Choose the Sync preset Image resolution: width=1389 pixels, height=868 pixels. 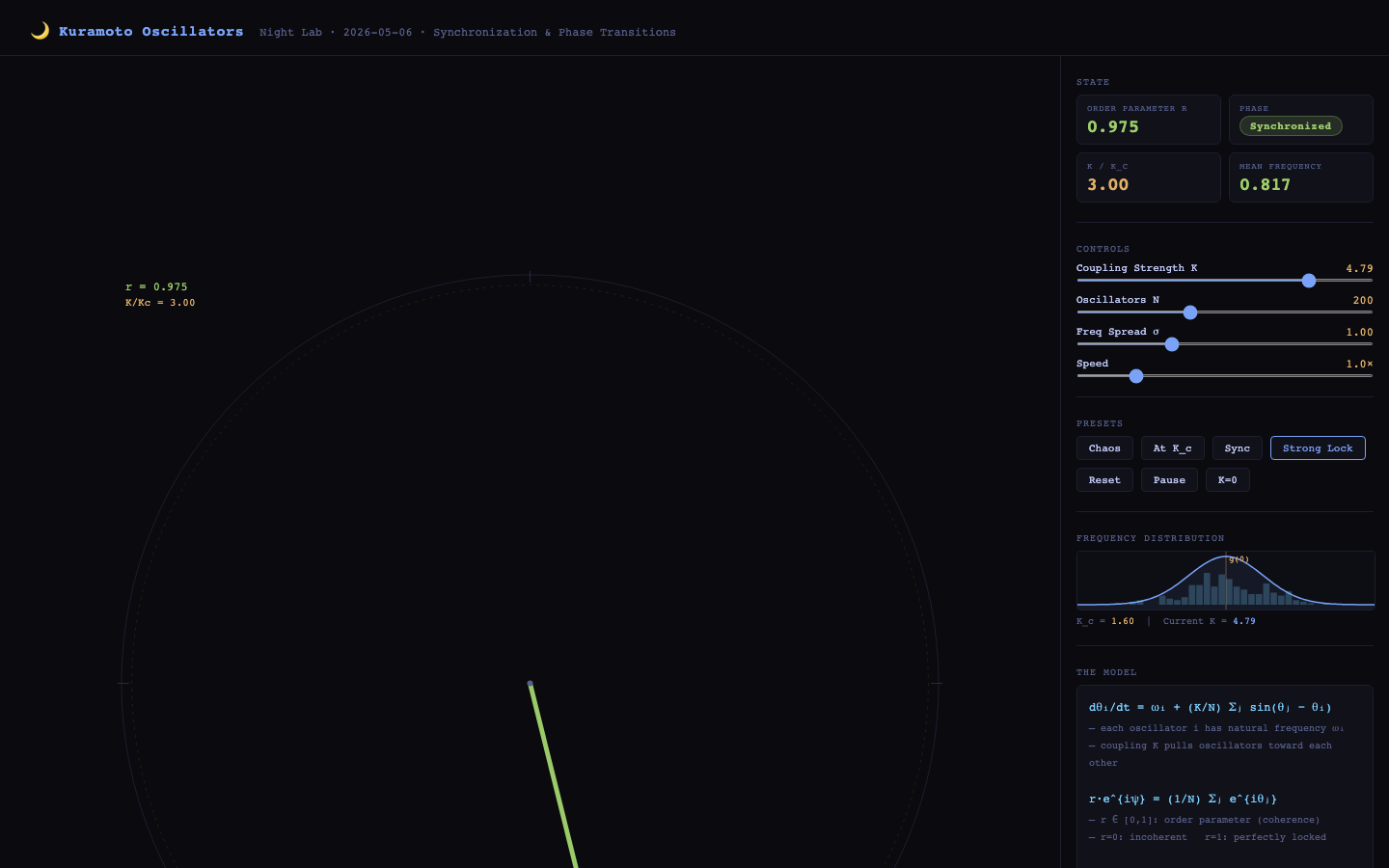tap(1238, 448)
